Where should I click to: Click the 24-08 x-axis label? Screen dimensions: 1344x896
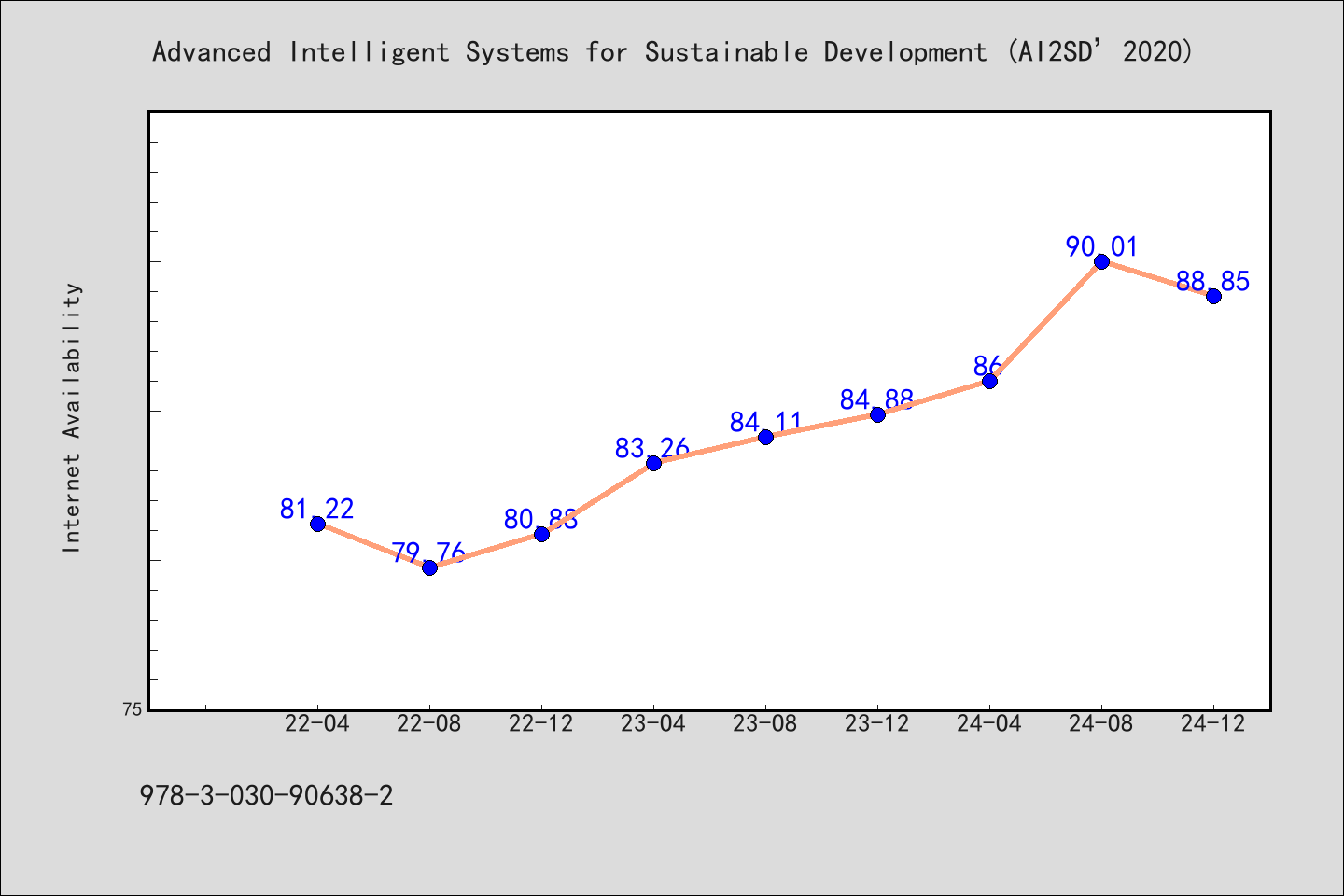1101,723
